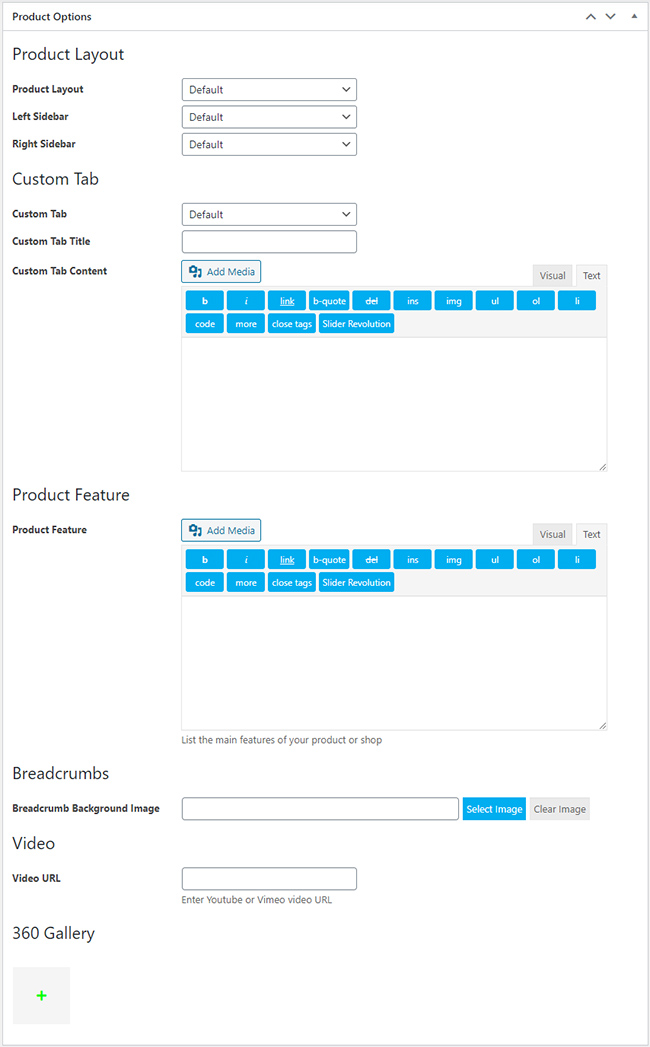Collapse the Product Options panel with triangle toggle
This screenshot has height=1047, width=650.
click(634, 16)
